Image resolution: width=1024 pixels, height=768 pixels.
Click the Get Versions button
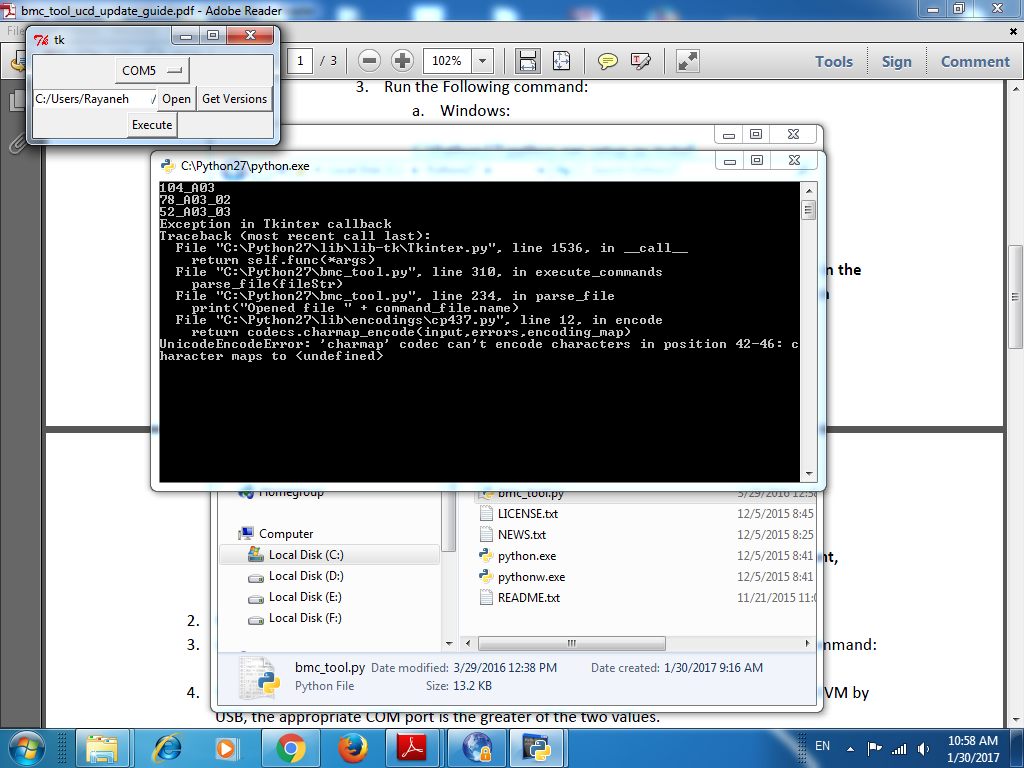point(234,99)
